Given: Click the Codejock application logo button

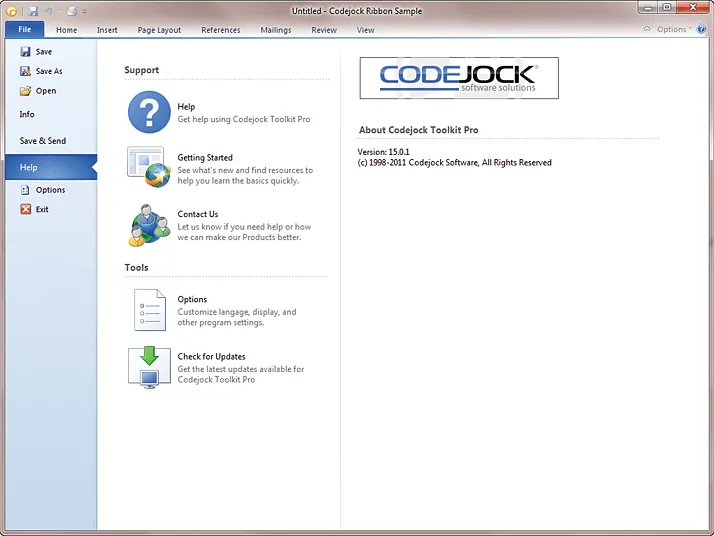Looking at the screenshot, I should click(11, 11).
